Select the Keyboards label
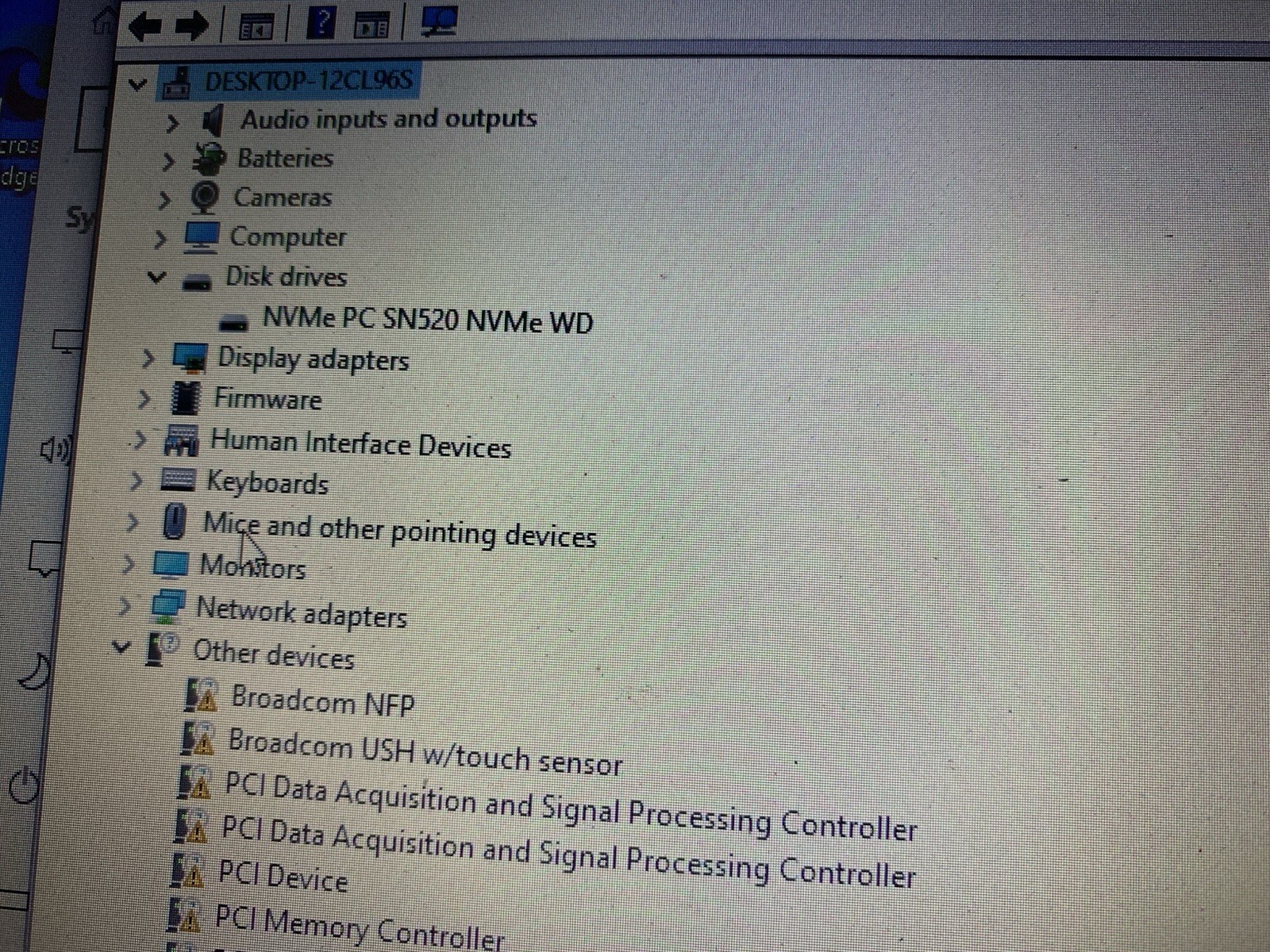The image size is (1270, 952). 267,483
